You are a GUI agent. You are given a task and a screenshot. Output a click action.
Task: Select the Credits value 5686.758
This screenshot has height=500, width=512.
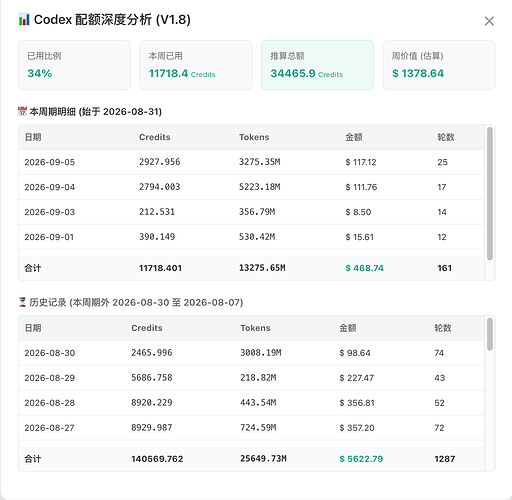click(x=152, y=378)
